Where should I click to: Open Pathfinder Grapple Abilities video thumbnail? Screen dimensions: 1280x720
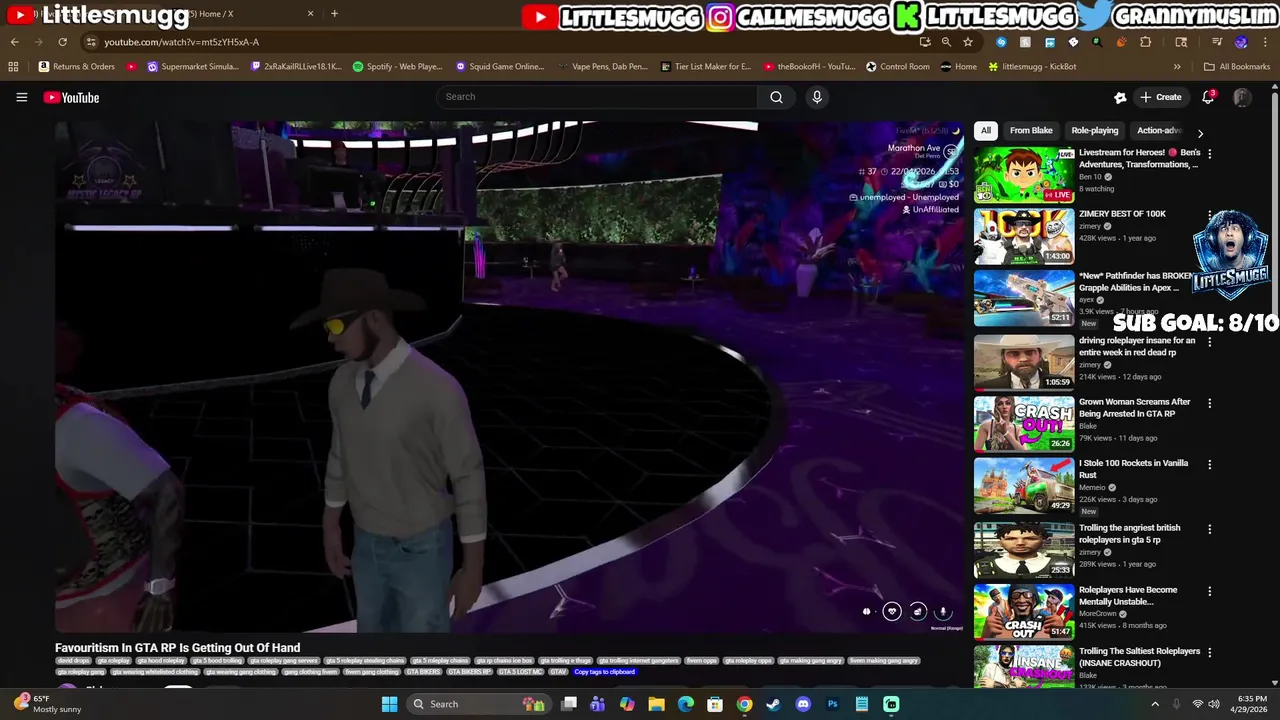(1024, 298)
